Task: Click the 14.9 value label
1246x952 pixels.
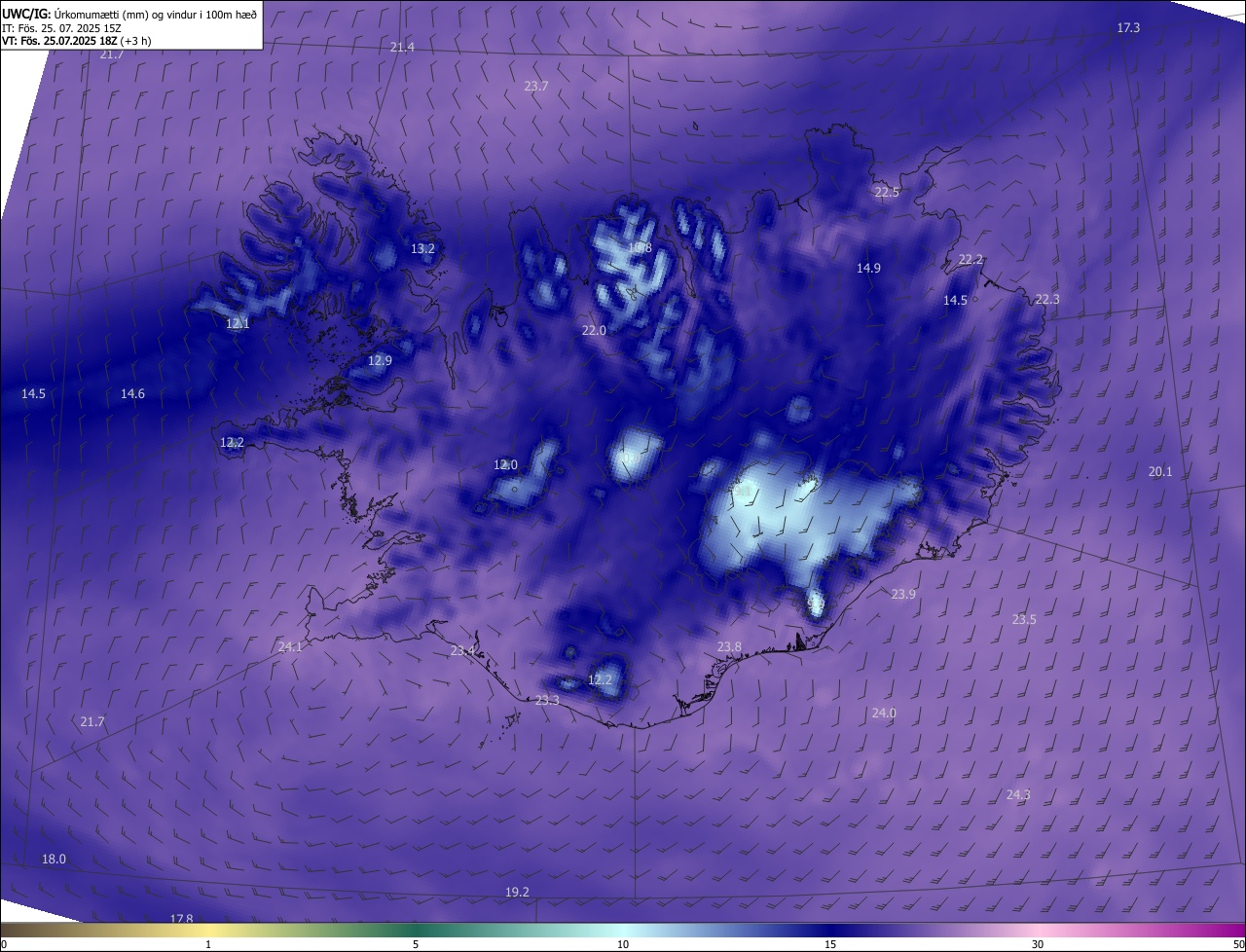Action: click(x=868, y=269)
